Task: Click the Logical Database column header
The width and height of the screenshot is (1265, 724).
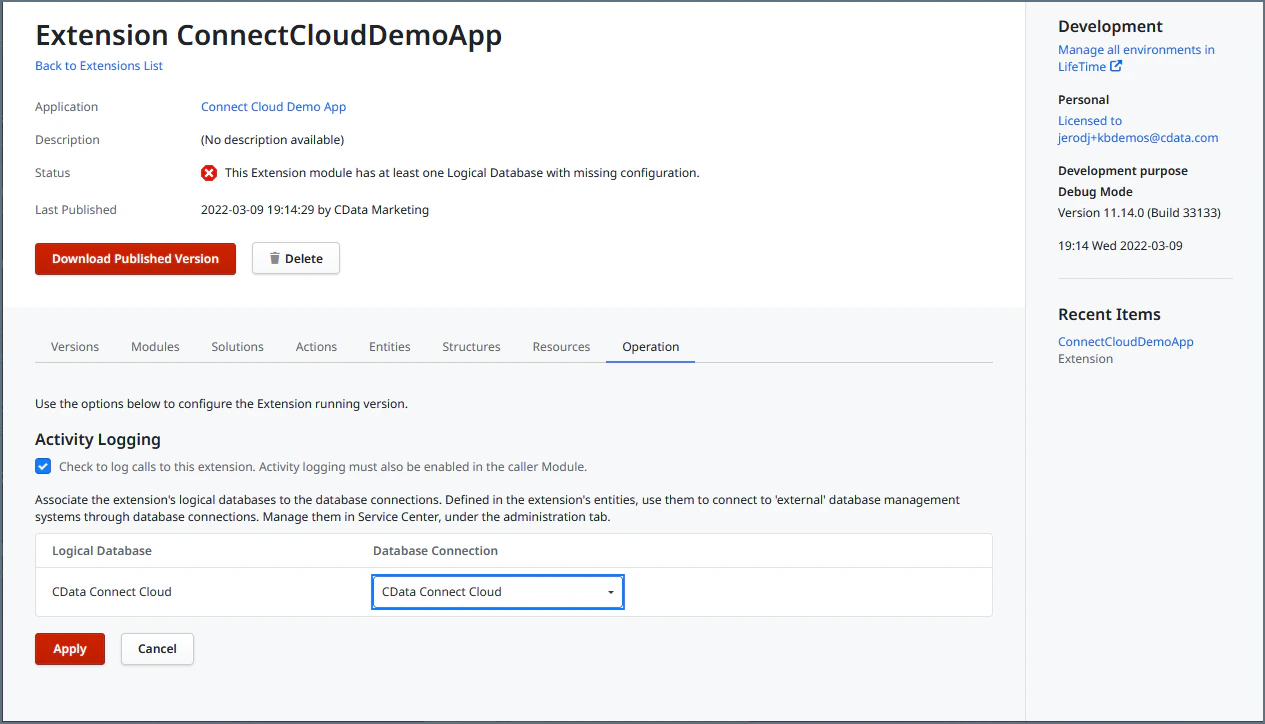Action: coord(102,551)
